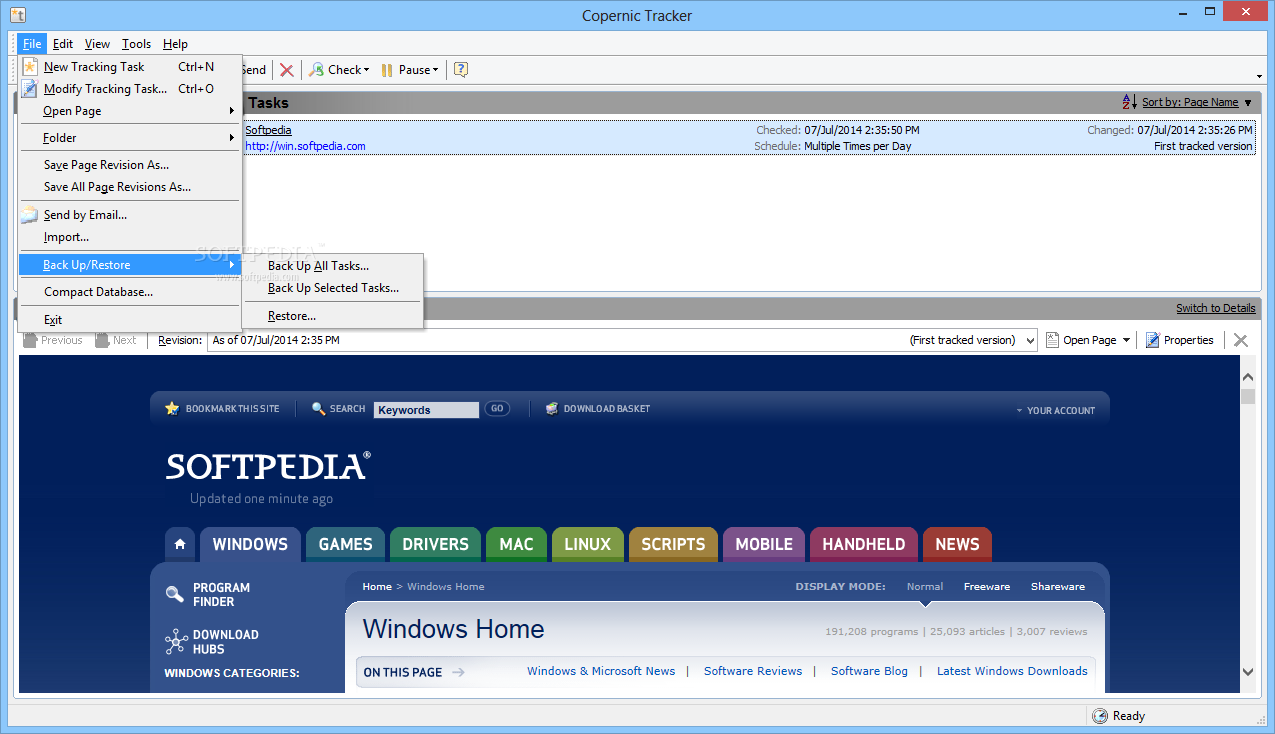Image resolution: width=1275 pixels, height=734 pixels.
Task: Click the toolbar options overflow arrow
Action: point(1259,76)
